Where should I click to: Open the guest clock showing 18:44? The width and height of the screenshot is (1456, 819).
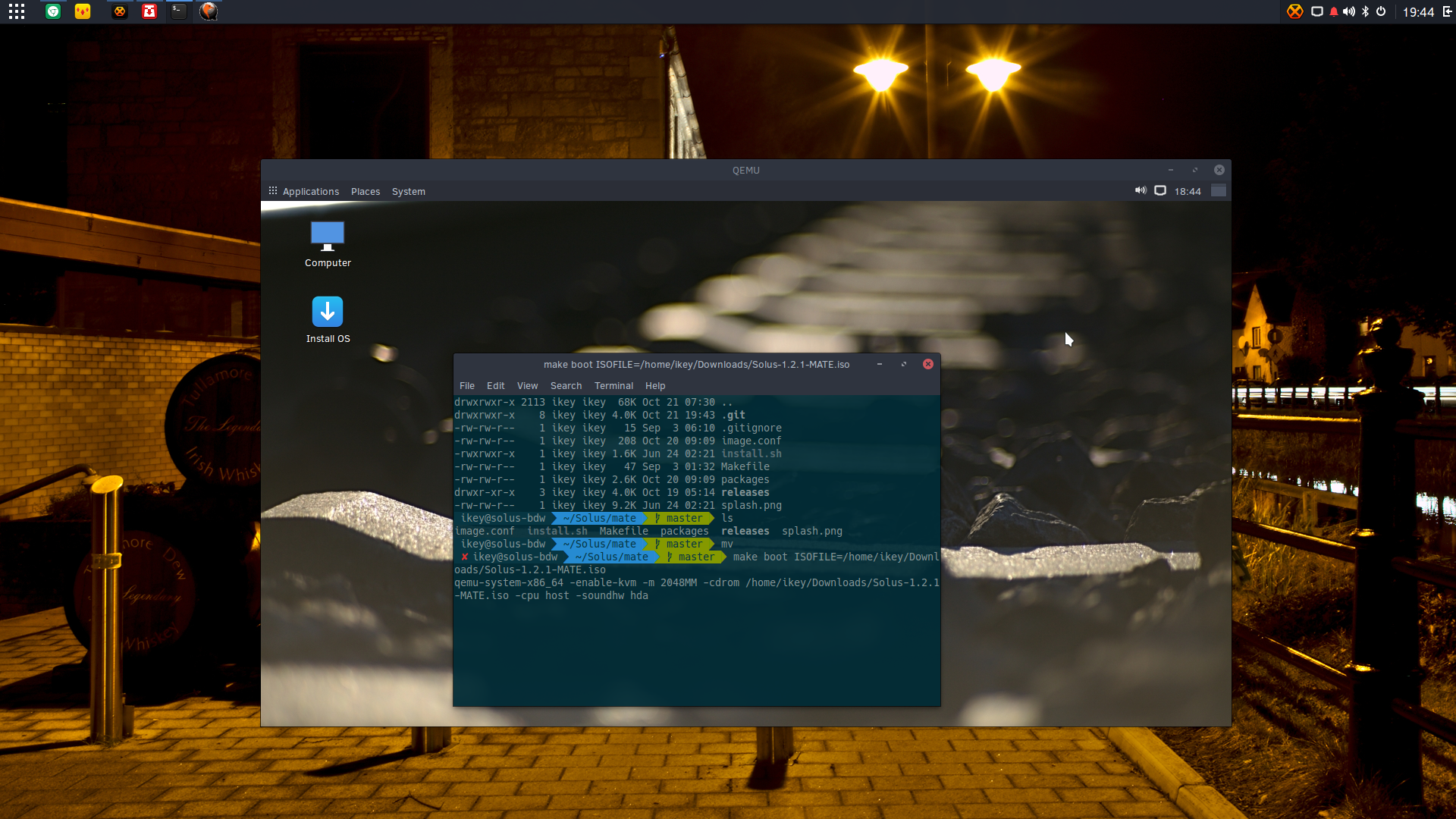(x=1188, y=191)
